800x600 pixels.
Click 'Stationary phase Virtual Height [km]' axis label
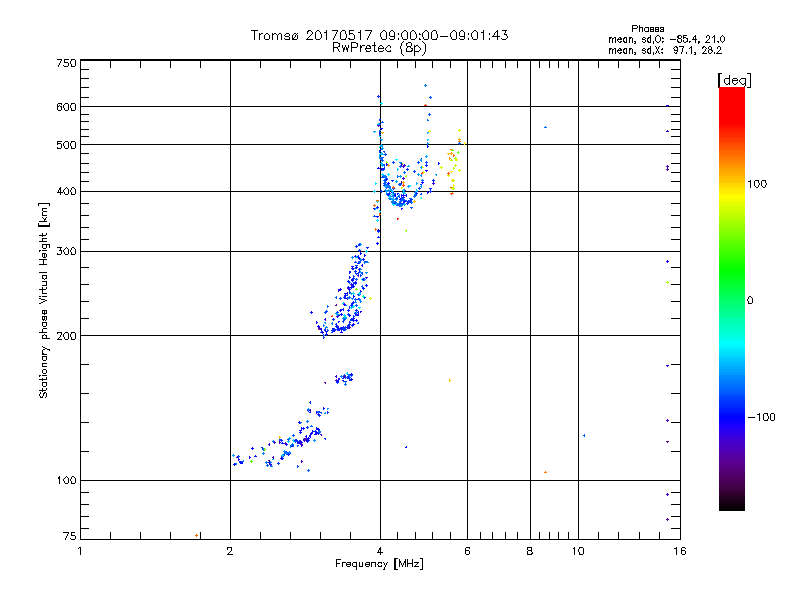pos(44,300)
